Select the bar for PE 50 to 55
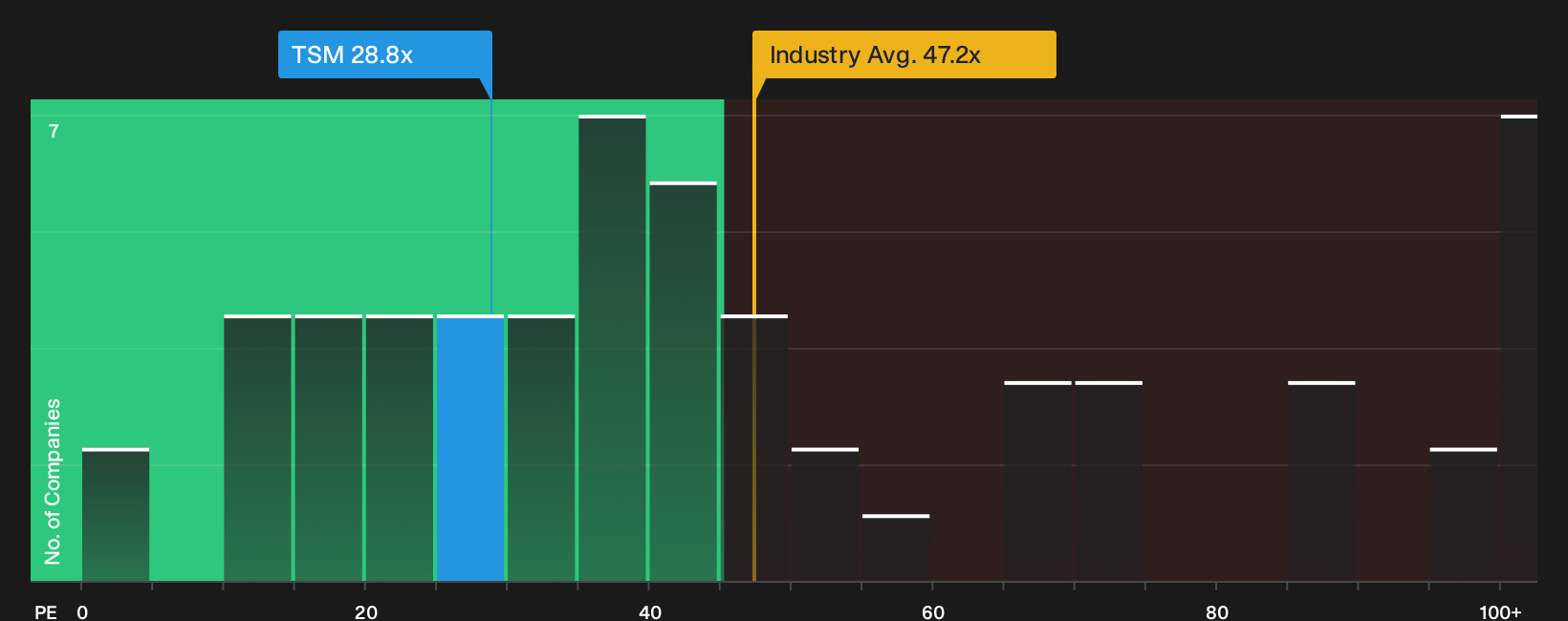Viewport: 1568px width, 621px height. (x=825, y=515)
